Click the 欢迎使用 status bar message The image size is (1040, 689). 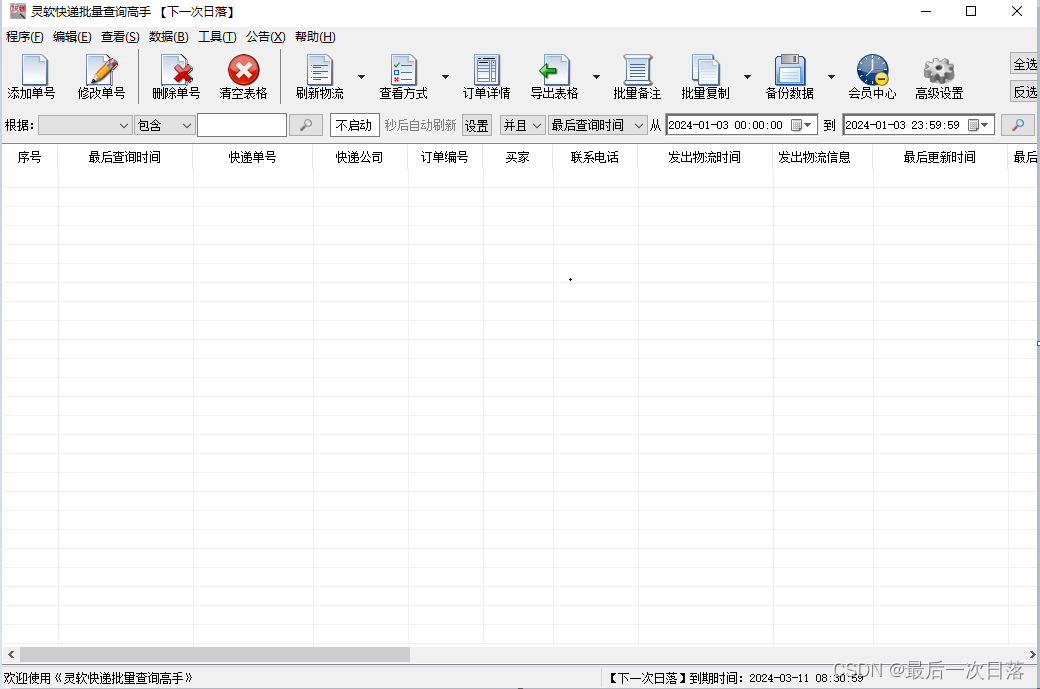[x=98, y=678]
